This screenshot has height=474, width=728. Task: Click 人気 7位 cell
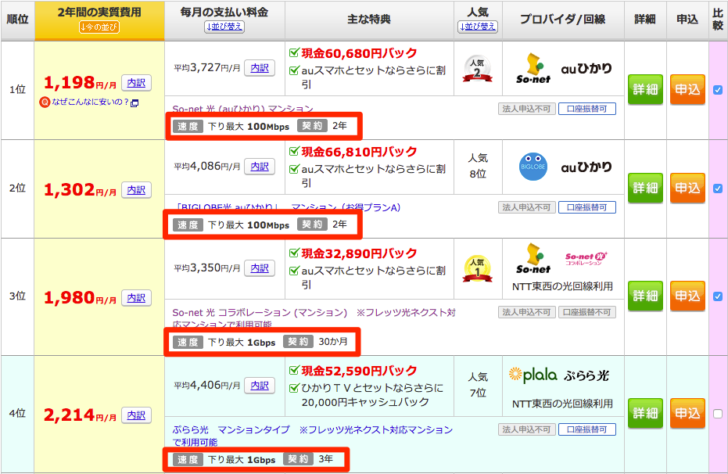pos(478,385)
